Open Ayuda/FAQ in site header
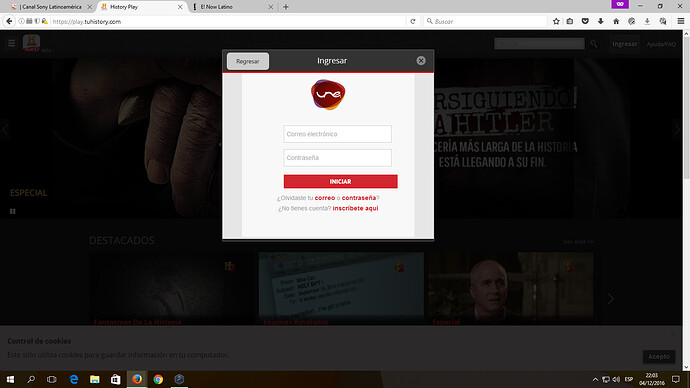690x388 pixels. 661,44
